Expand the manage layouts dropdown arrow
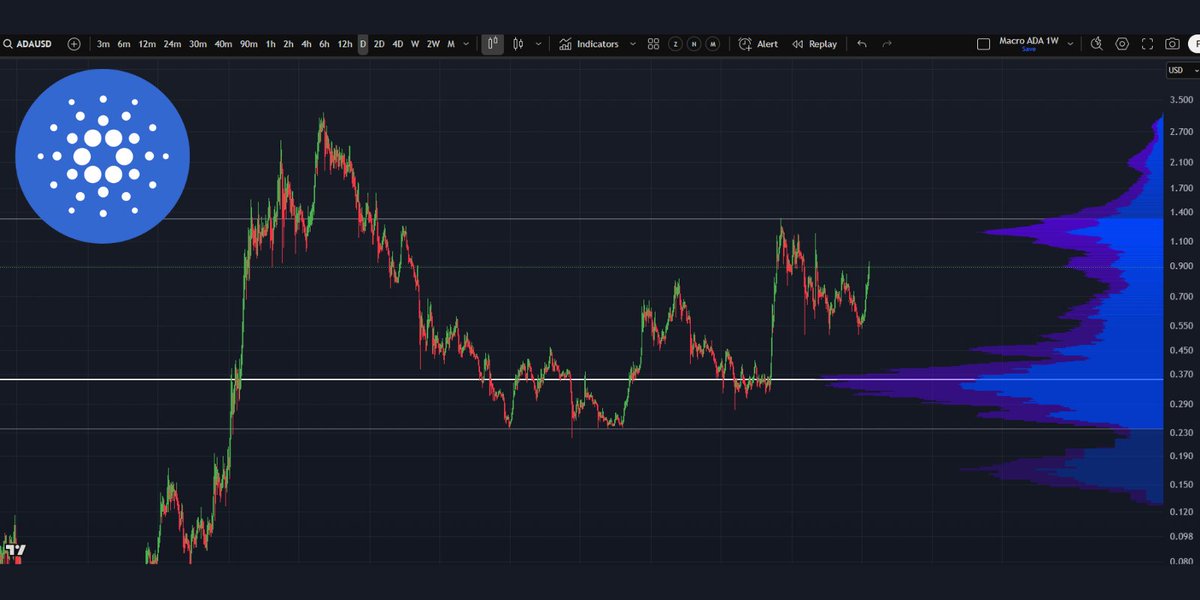The width and height of the screenshot is (1200, 600). click(1071, 44)
